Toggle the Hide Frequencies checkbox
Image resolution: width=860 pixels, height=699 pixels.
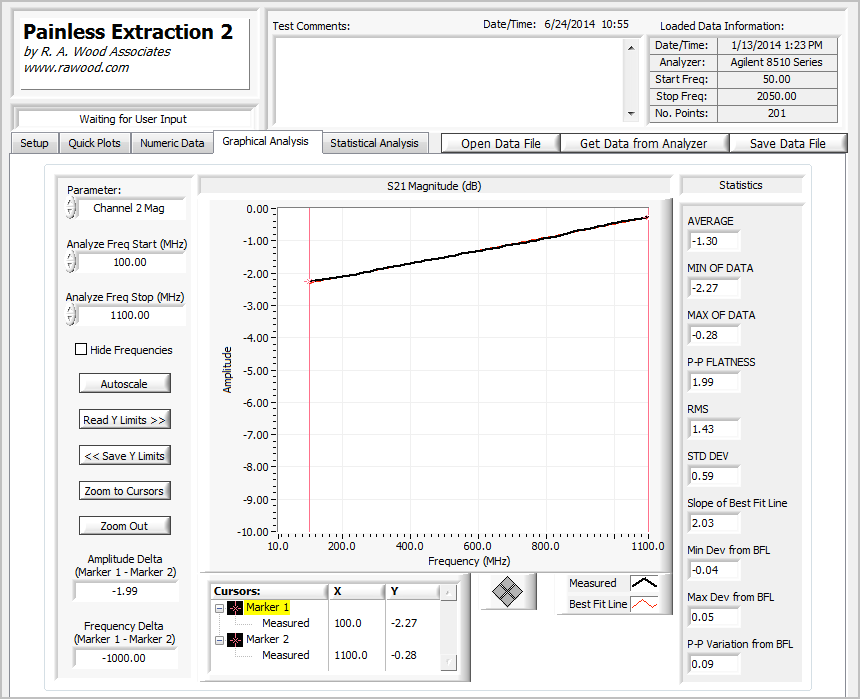[x=81, y=349]
